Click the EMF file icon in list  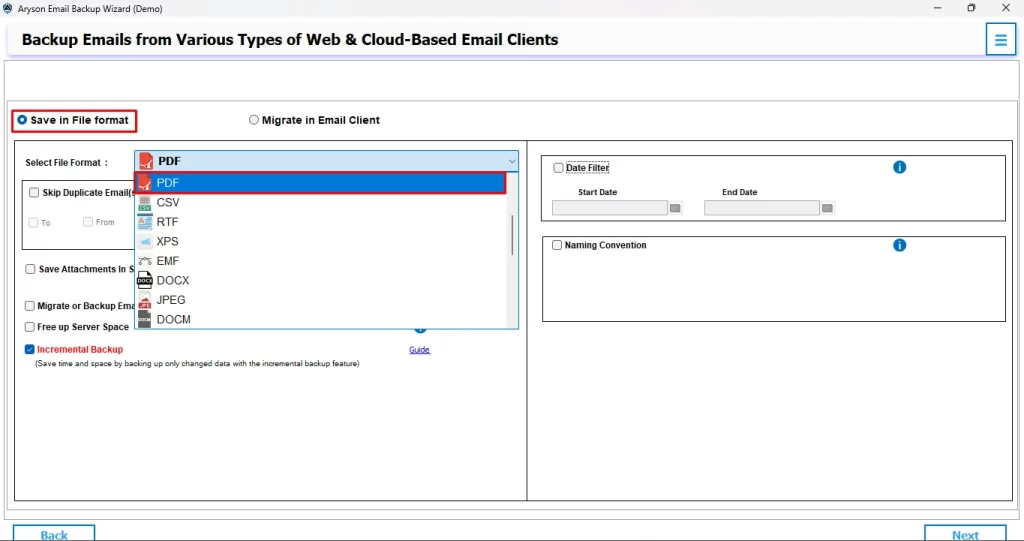point(145,261)
